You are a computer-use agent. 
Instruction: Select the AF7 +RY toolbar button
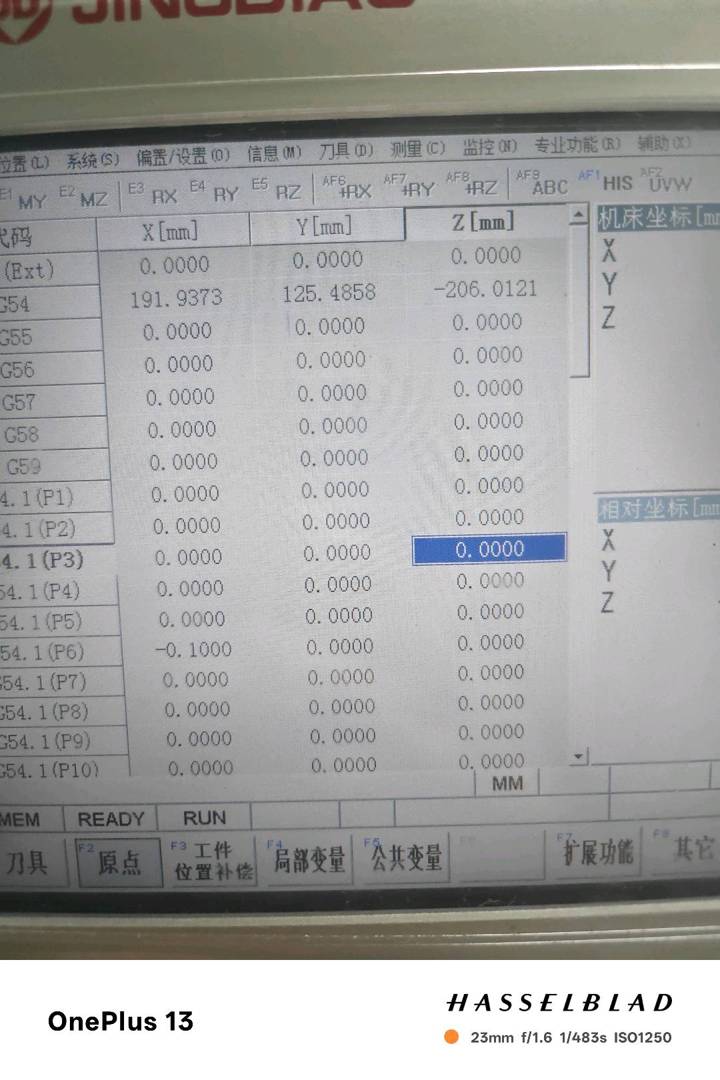409,186
